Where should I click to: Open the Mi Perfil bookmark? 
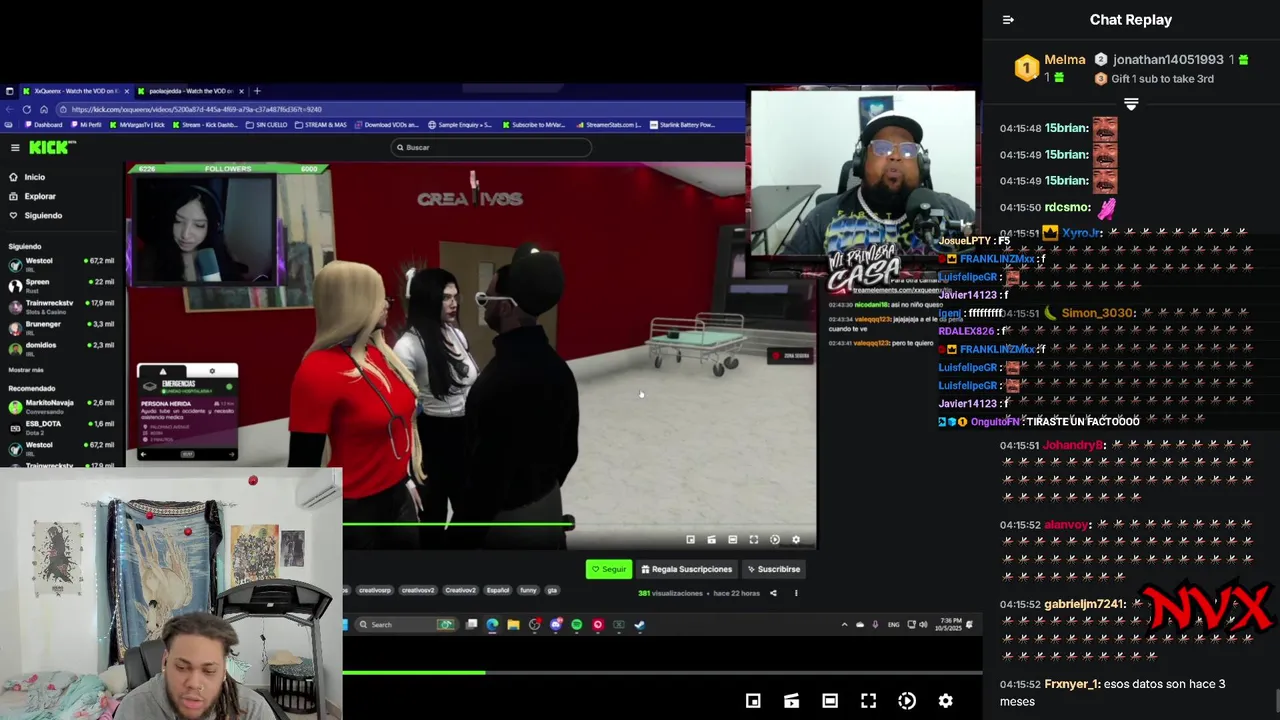point(86,125)
